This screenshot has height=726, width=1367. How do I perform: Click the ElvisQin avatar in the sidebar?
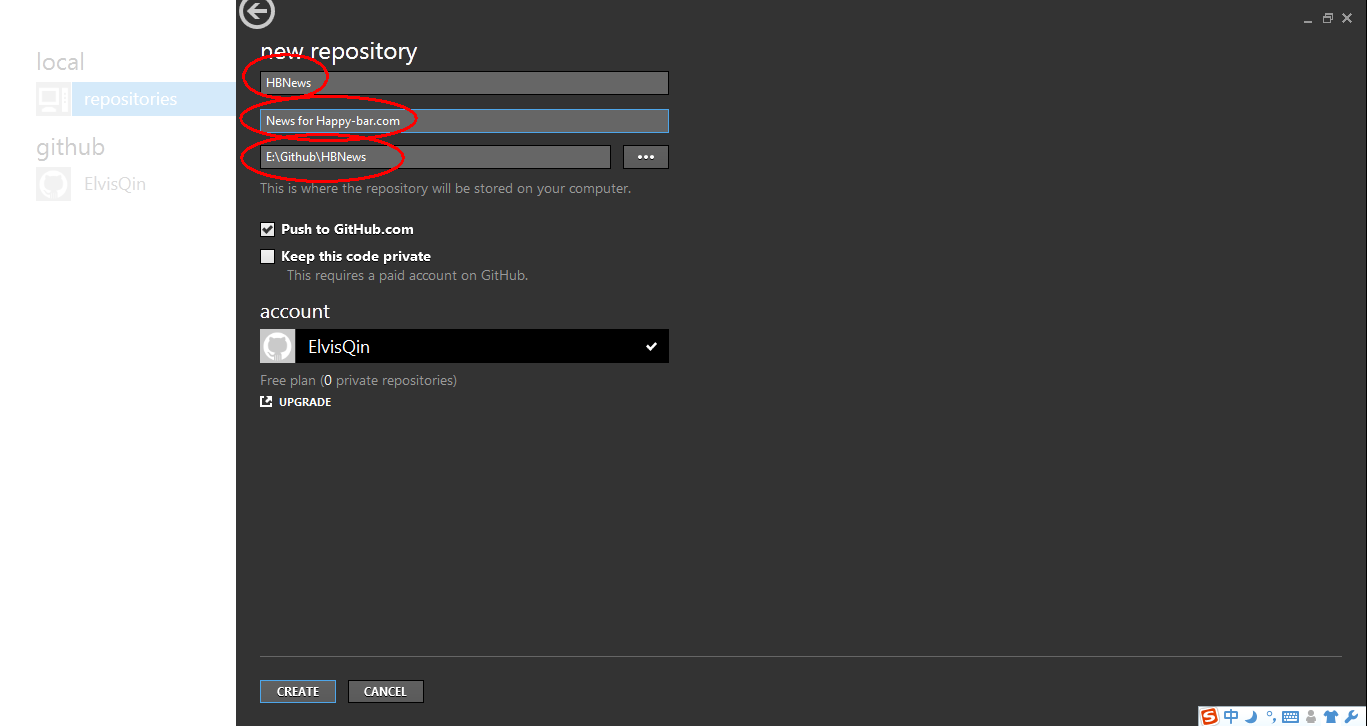pyautogui.click(x=53, y=184)
